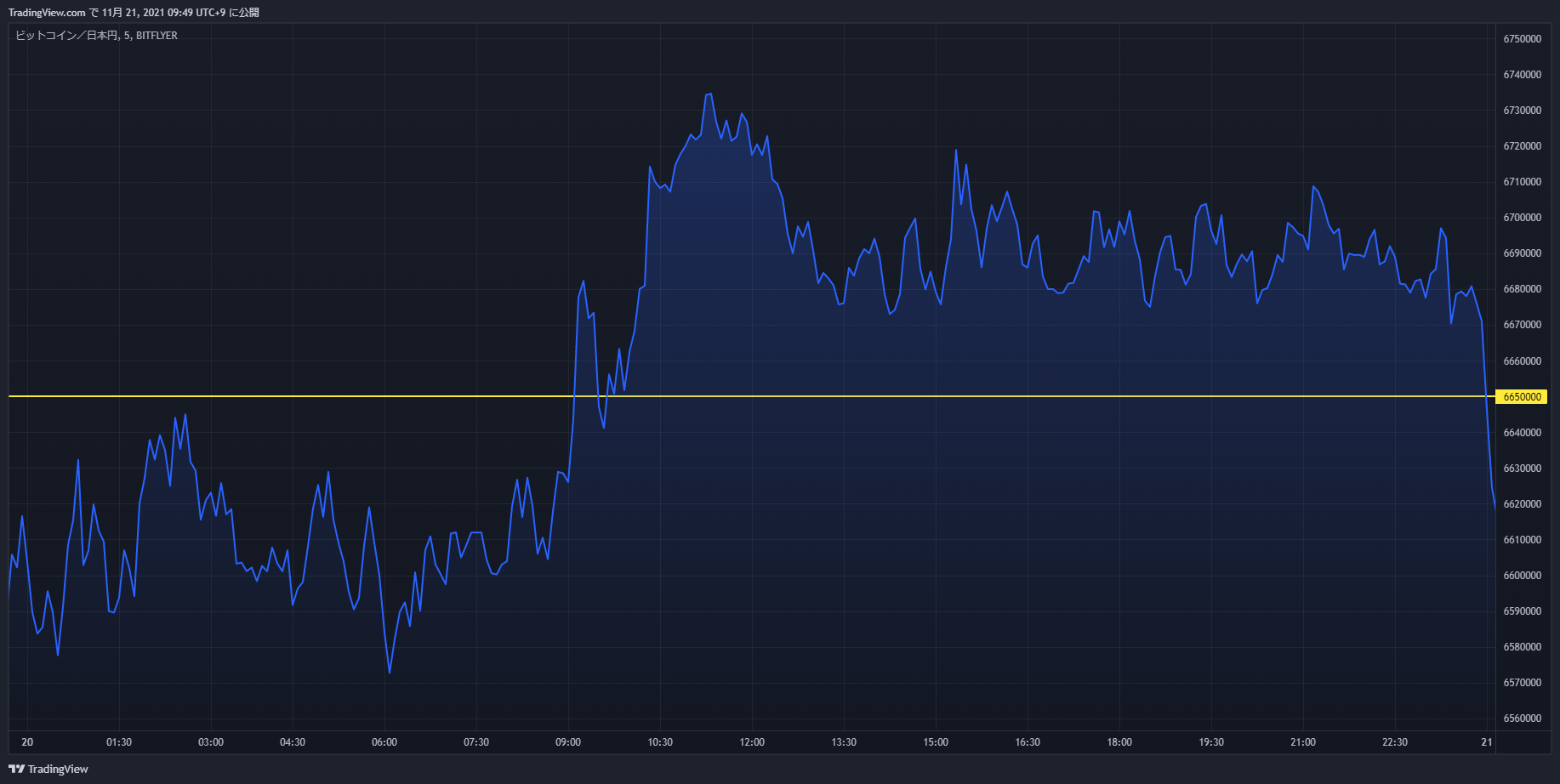Click the 6600000 price axis label
The image size is (1560, 784).
1523,576
